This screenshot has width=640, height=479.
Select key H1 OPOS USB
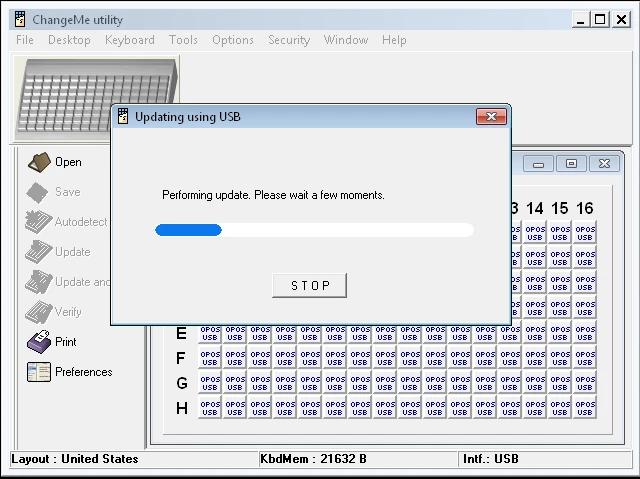(x=210, y=408)
